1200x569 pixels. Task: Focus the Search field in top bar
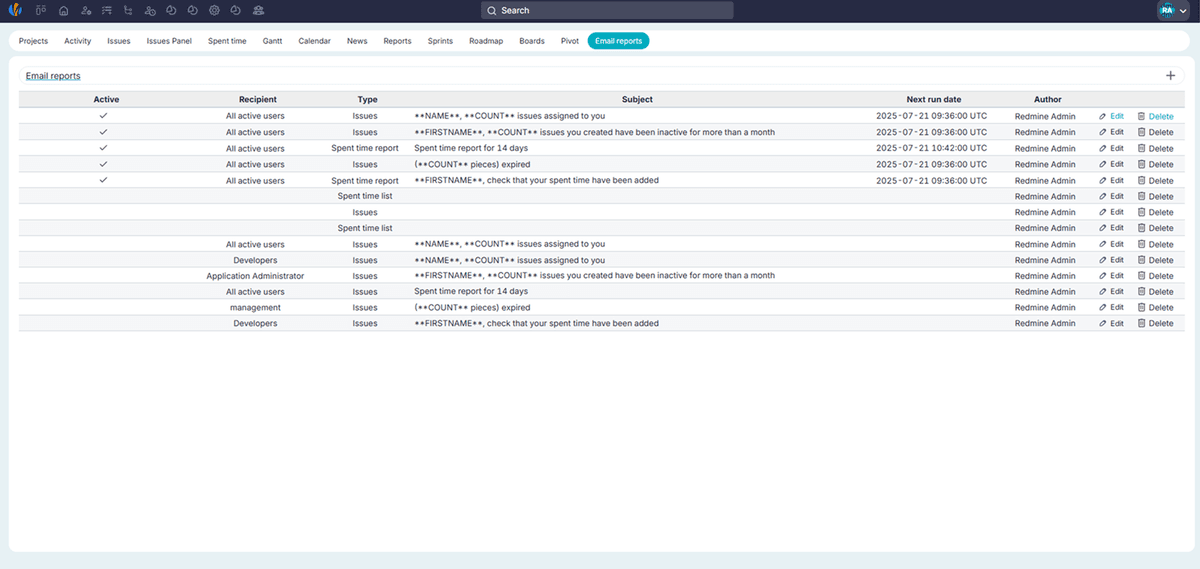(607, 10)
